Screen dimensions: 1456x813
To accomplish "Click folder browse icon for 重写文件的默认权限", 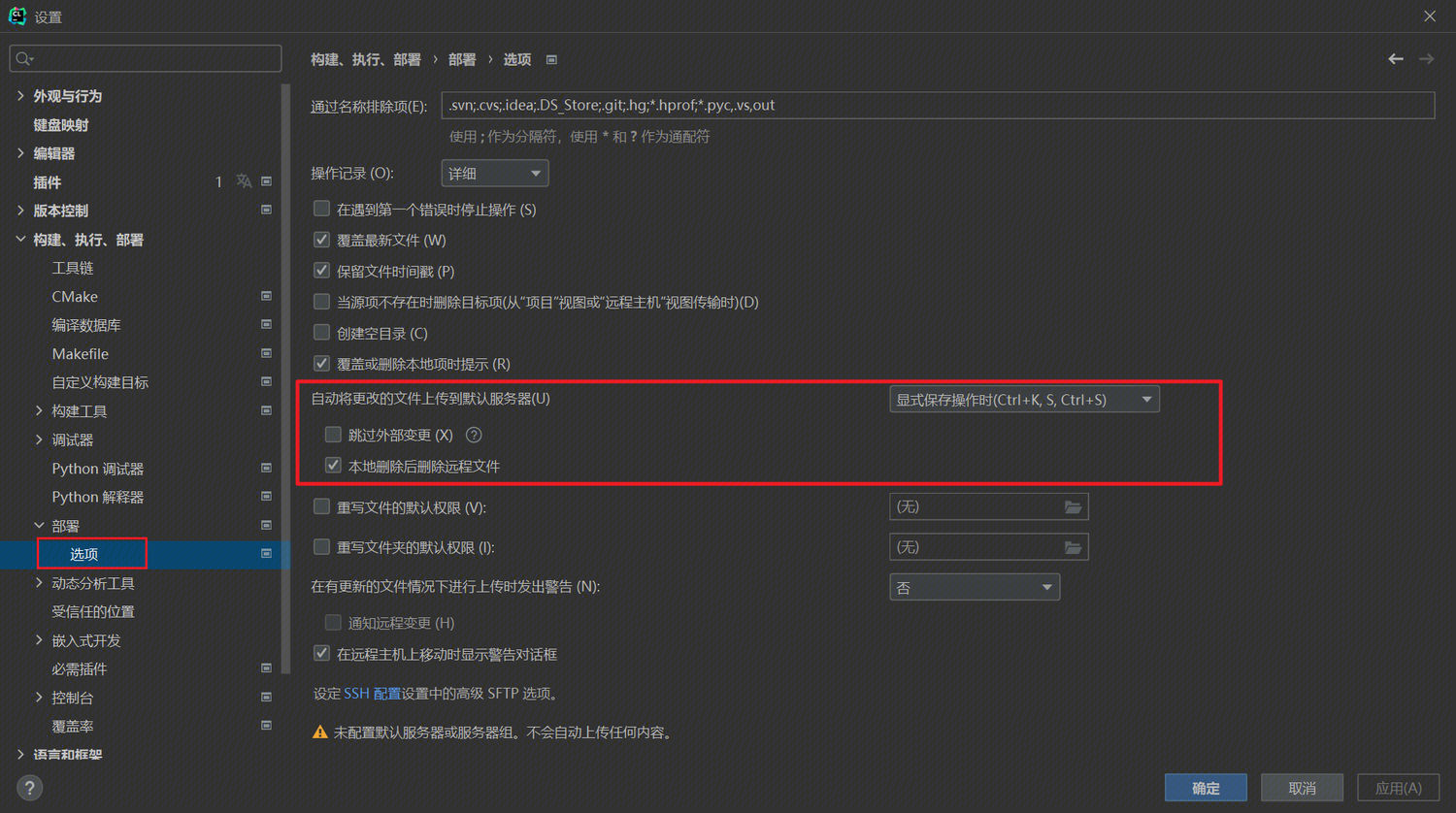I will tap(1073, 507).
